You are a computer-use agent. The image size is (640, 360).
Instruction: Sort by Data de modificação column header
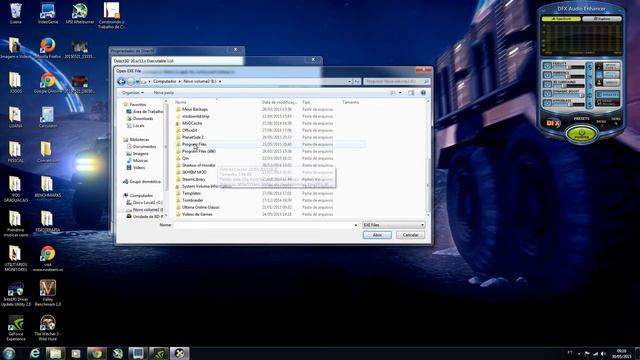pos(280,102)
